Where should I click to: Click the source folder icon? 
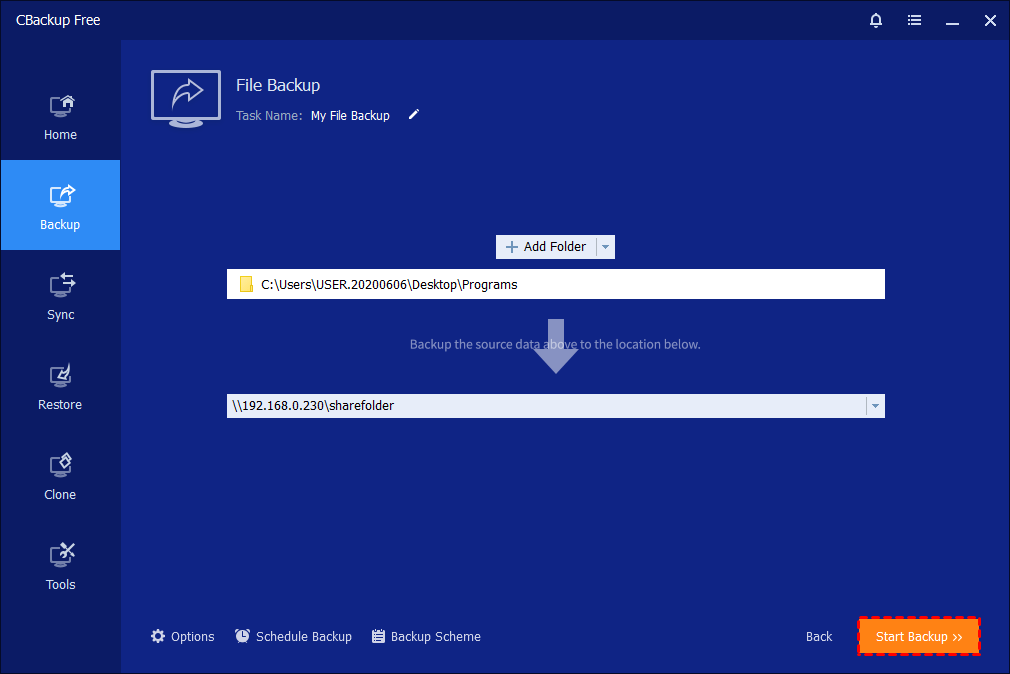pos(246,285)
